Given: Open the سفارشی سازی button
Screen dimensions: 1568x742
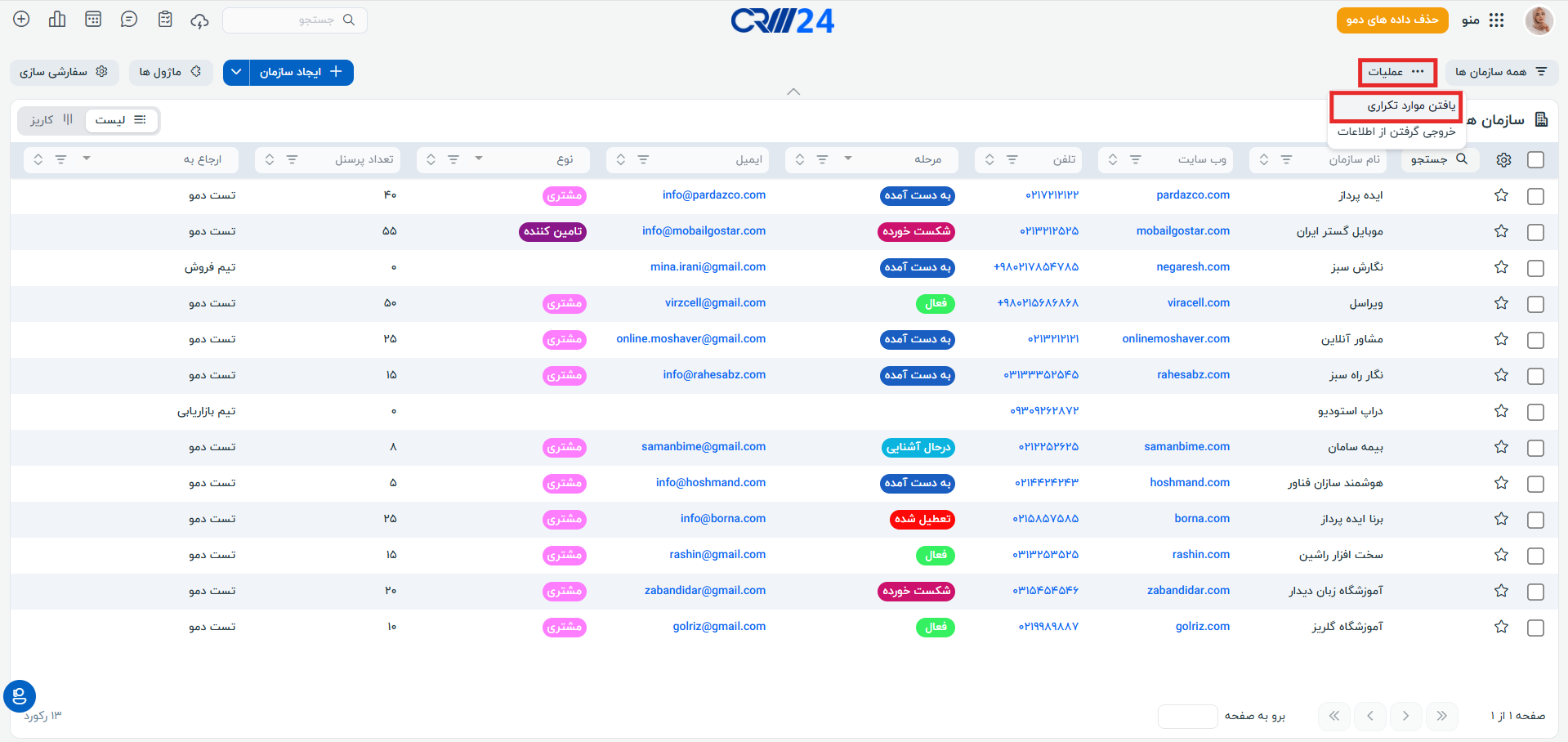Looking at the screenshot, I should point(64,72).
